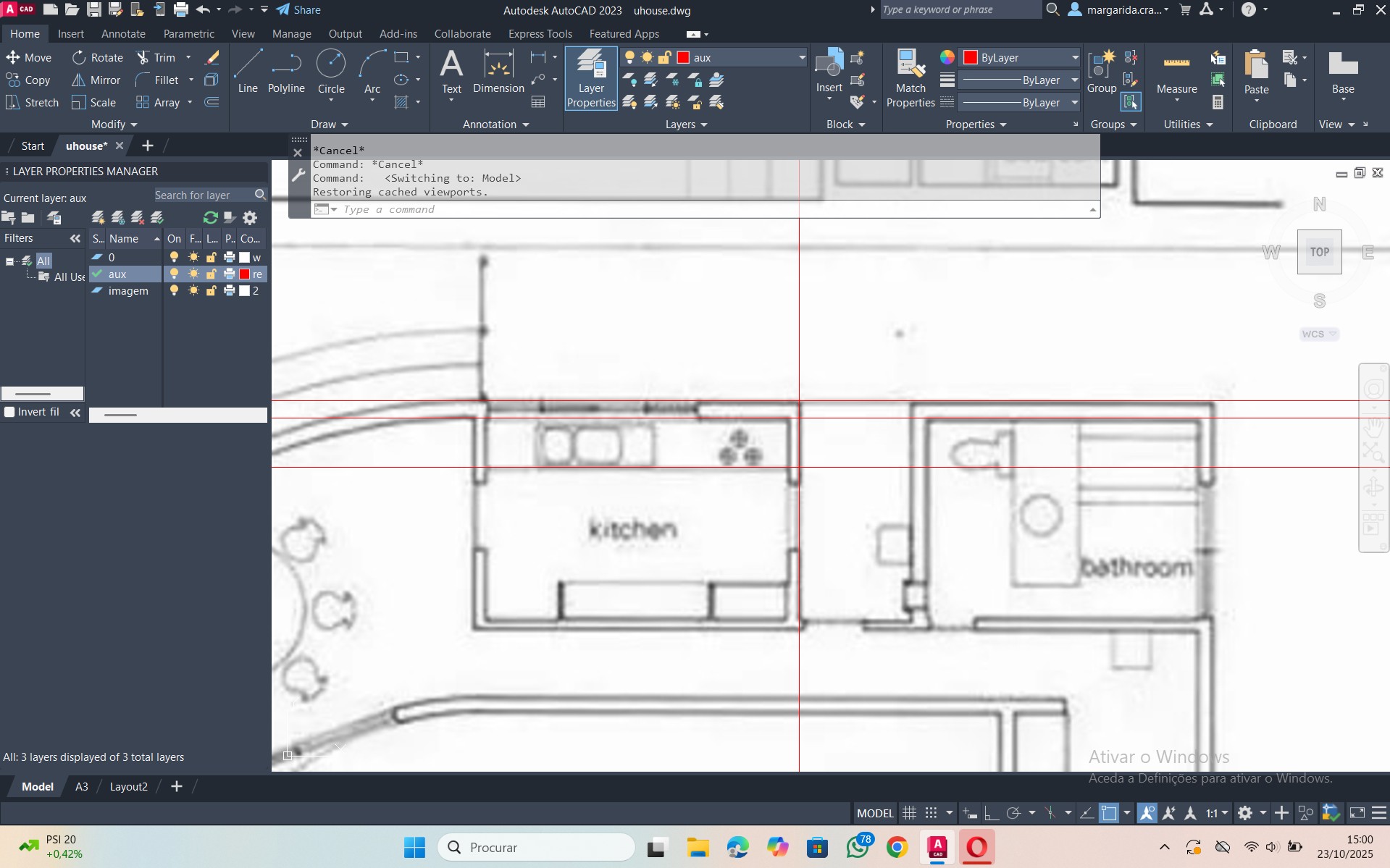Click the Dimension annotation tool
This screenshot has height=868, width=1390.
[498, 71]
